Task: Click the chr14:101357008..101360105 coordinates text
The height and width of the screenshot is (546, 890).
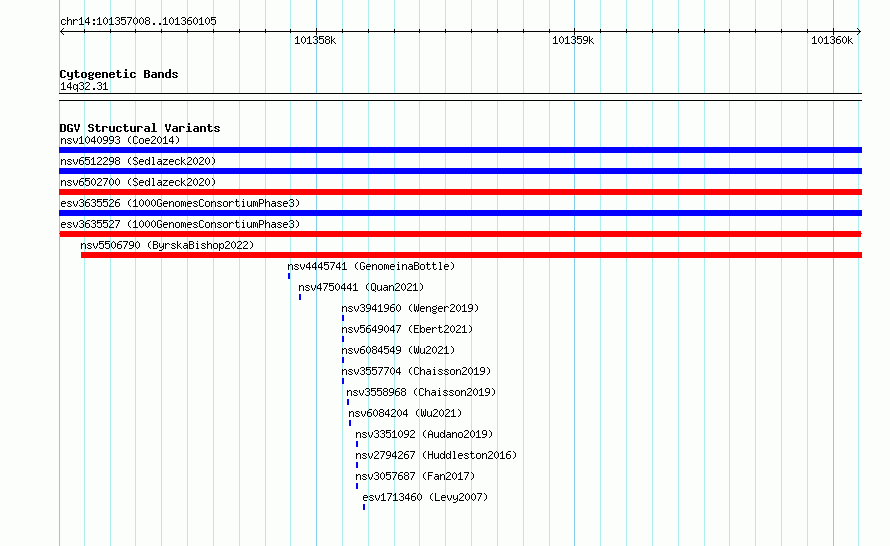Action: click(138, 21)
